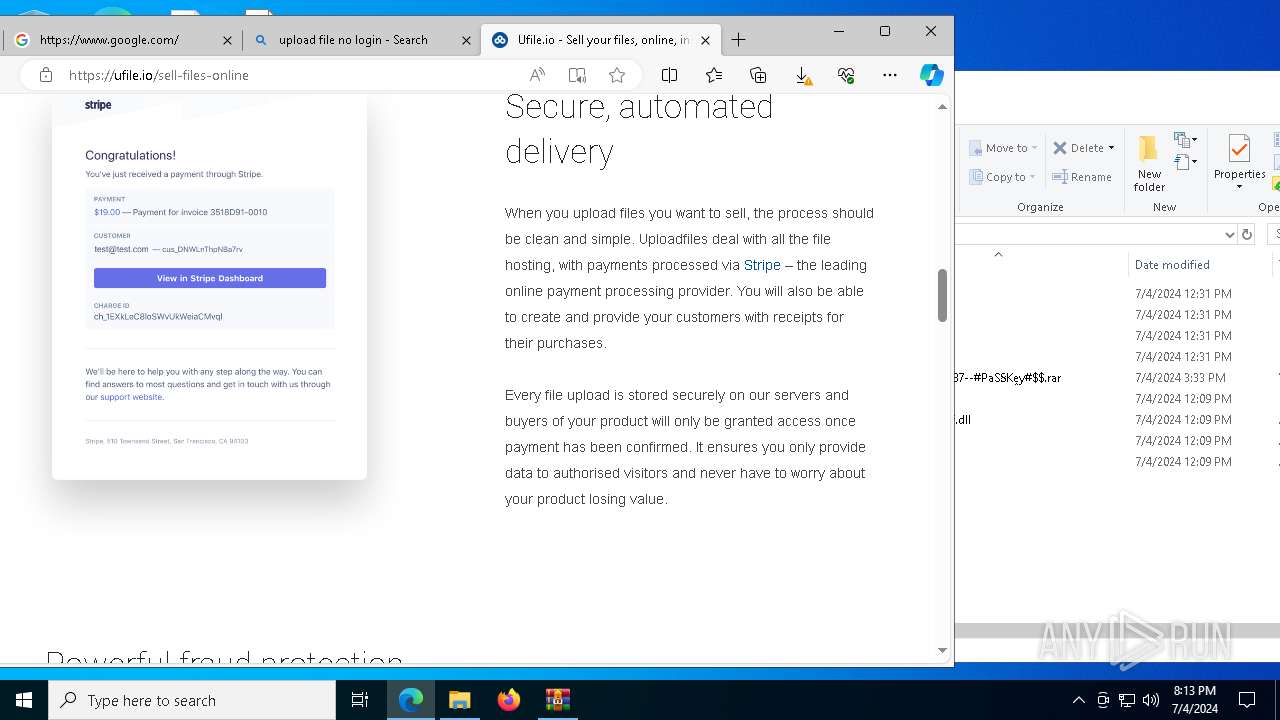Create New folder in File Explorer
The height and width of the screenshot is (720, 1280).
point(1149,163)
